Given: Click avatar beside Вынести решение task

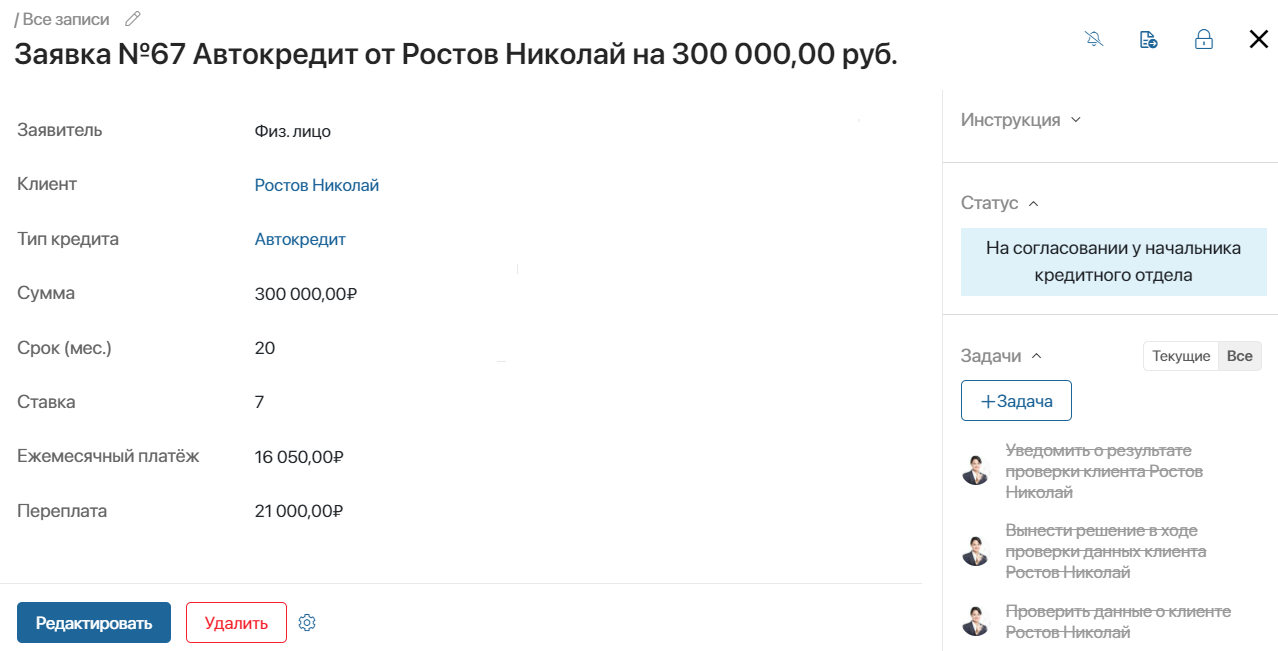Looking at the screenshot, I should [x=975, y=551].
